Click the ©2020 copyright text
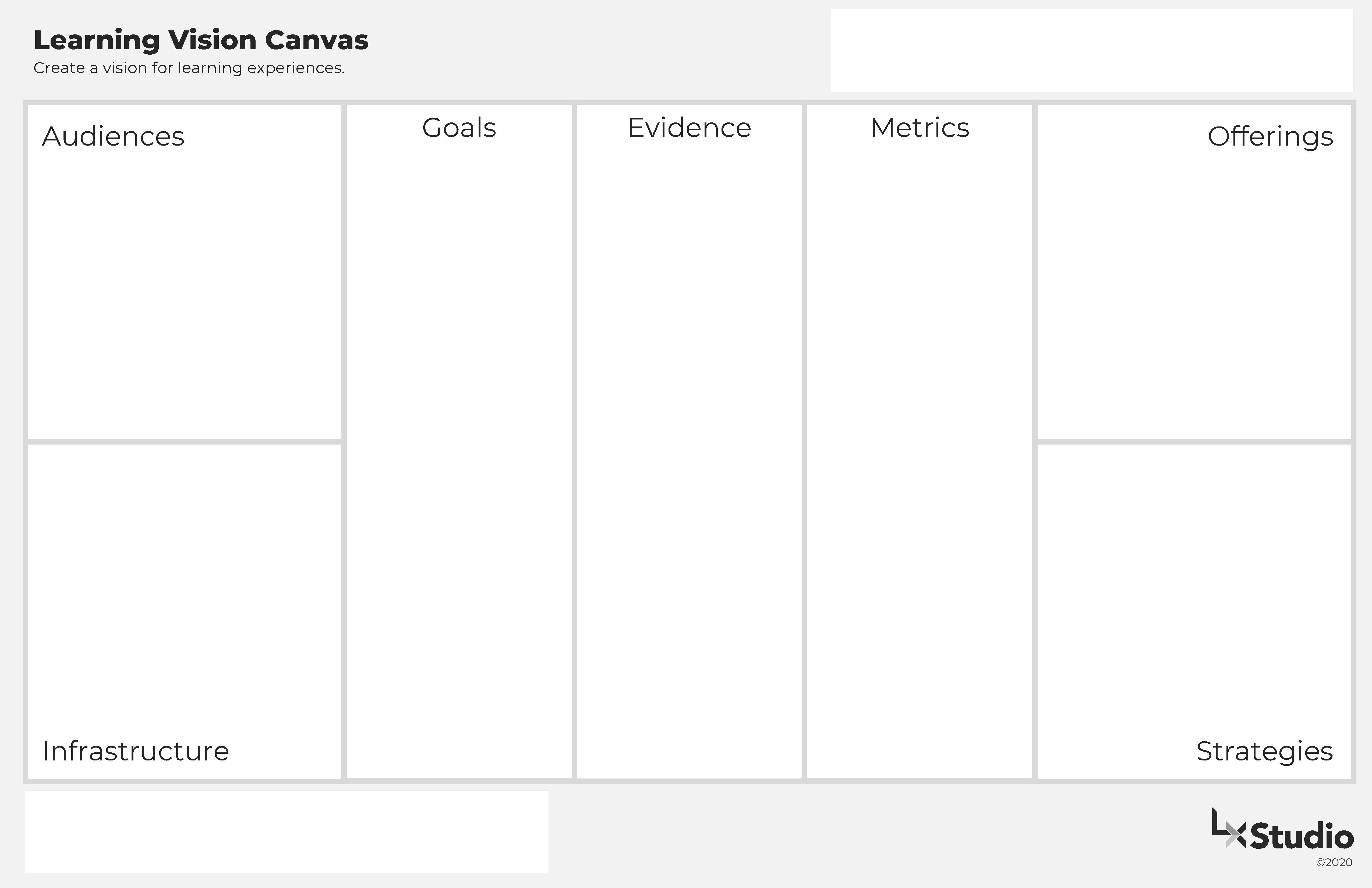 click(1334, 863)
